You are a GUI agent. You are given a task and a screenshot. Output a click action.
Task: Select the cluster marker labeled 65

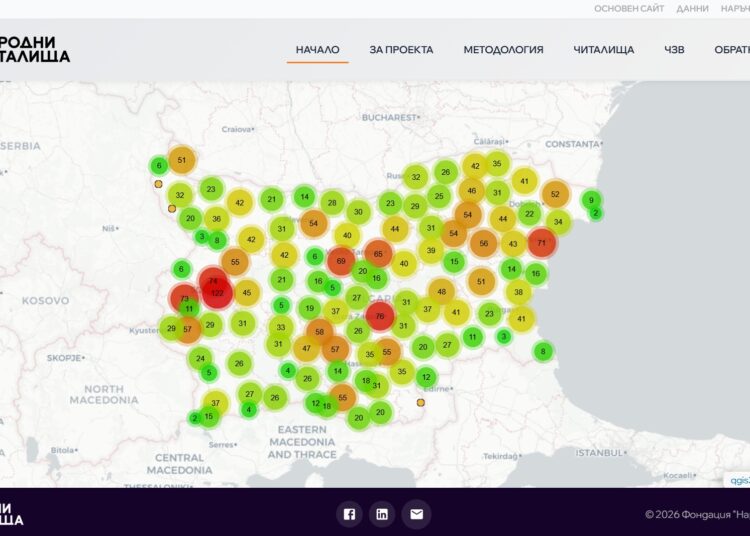(378, 254)
